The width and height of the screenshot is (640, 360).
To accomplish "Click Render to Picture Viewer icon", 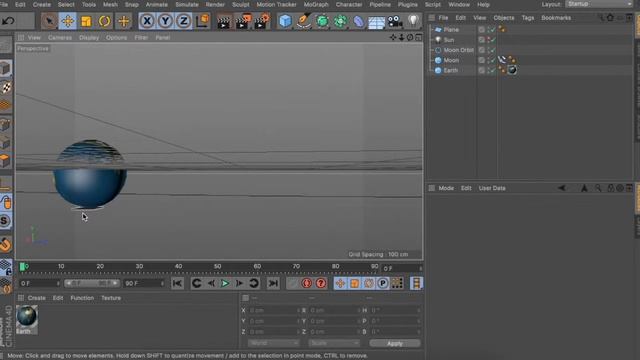I will [243, 21].
